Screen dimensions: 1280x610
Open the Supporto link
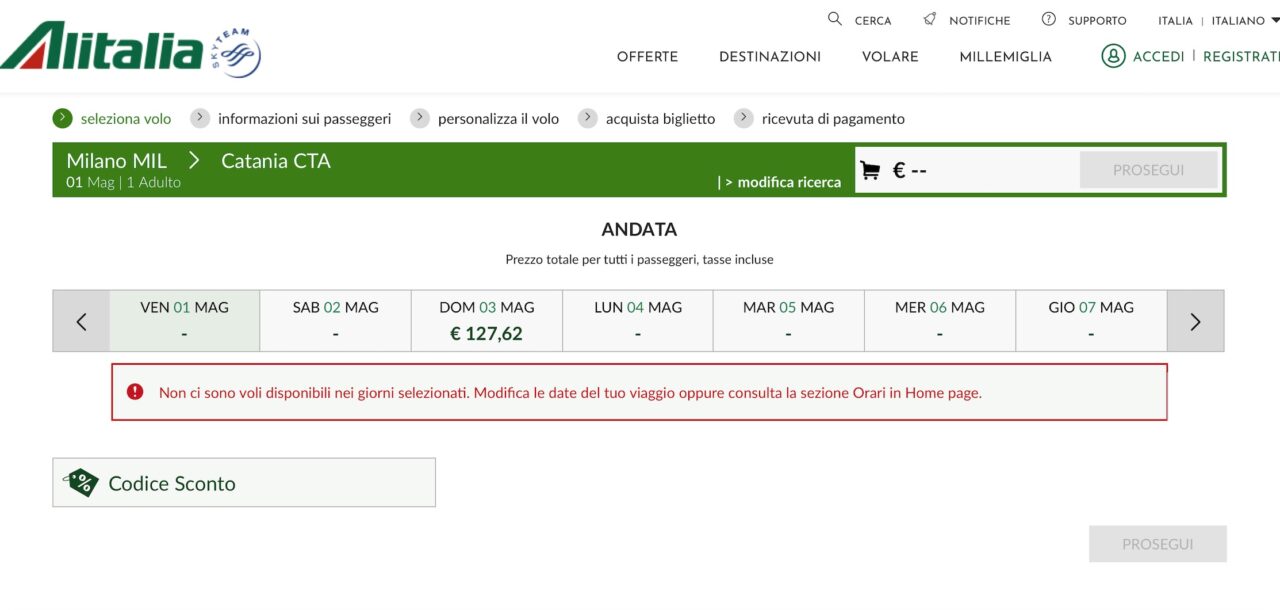coord(1097,20)
